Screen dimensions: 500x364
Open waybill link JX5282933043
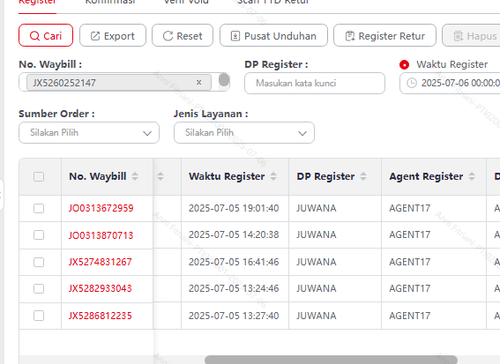(100, 289)
